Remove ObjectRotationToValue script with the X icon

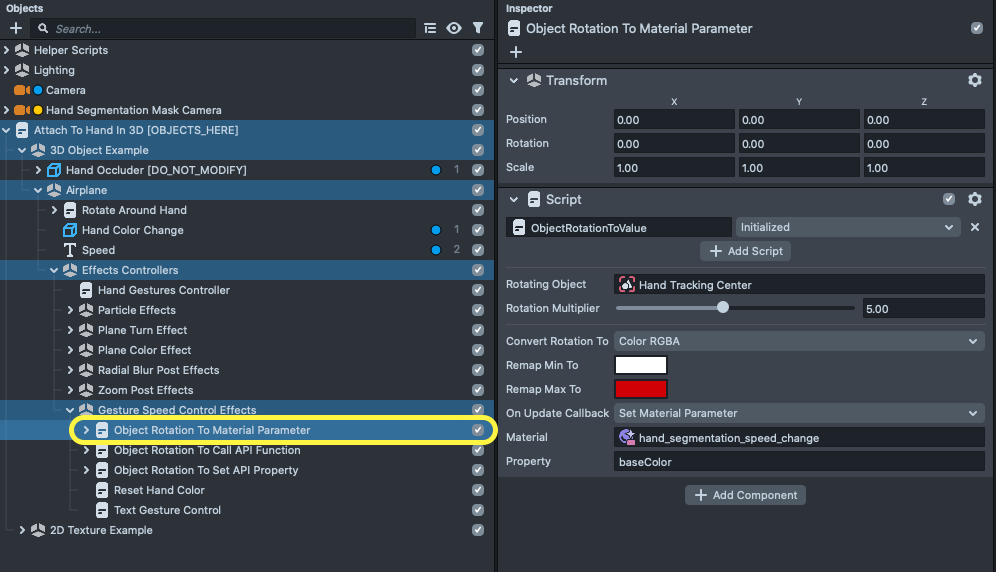click(975, 227)
